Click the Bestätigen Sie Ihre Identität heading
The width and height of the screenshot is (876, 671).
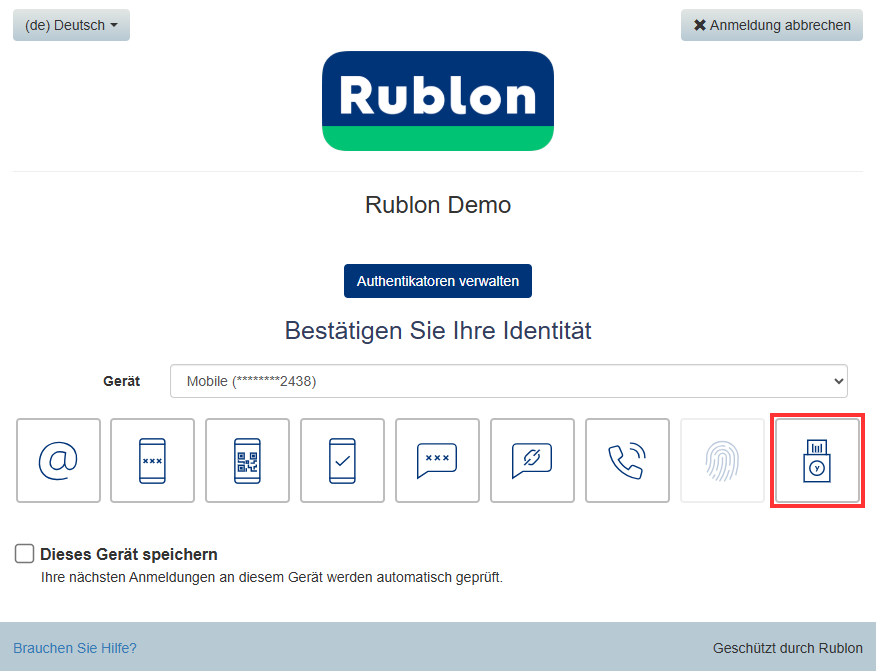(438, 330)
